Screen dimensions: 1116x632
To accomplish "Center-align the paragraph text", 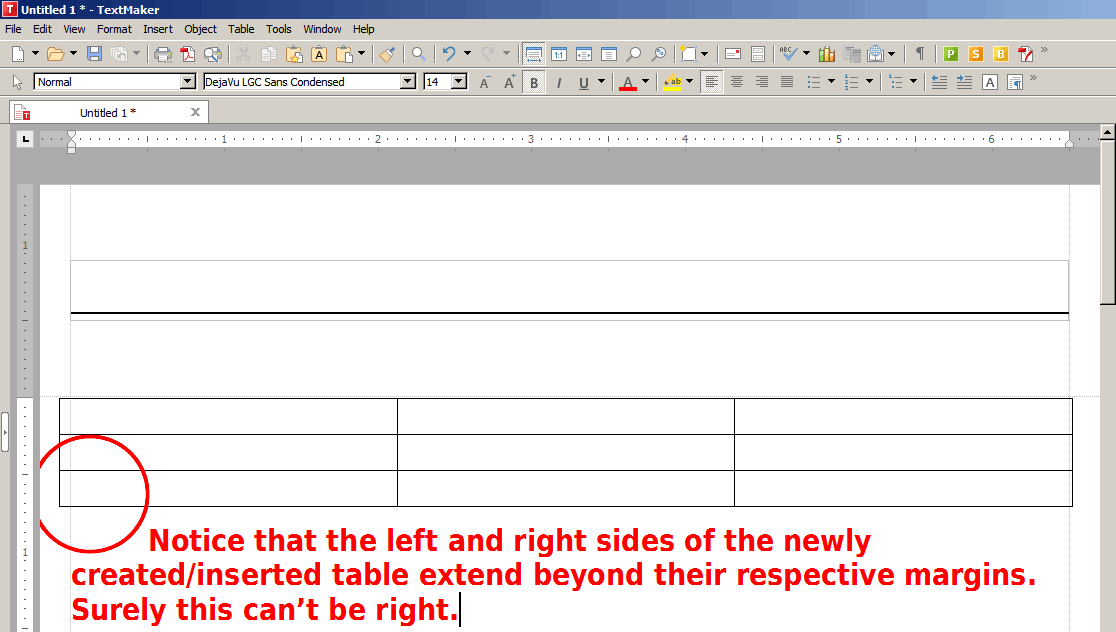I will (737, 82).
